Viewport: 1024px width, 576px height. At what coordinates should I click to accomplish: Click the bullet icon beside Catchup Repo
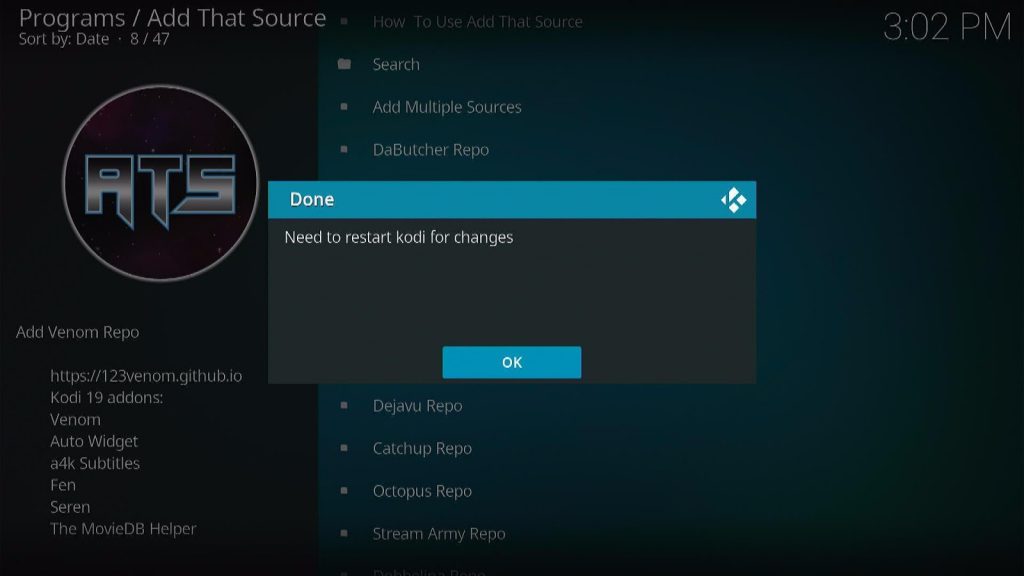pos(344,448)
